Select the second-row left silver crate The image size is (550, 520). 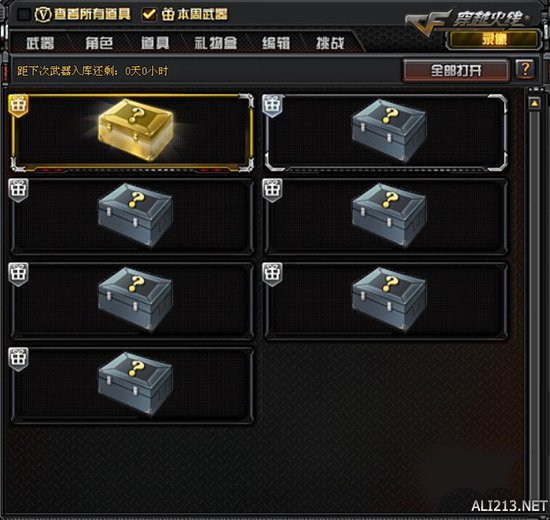[x=135, y=215]
